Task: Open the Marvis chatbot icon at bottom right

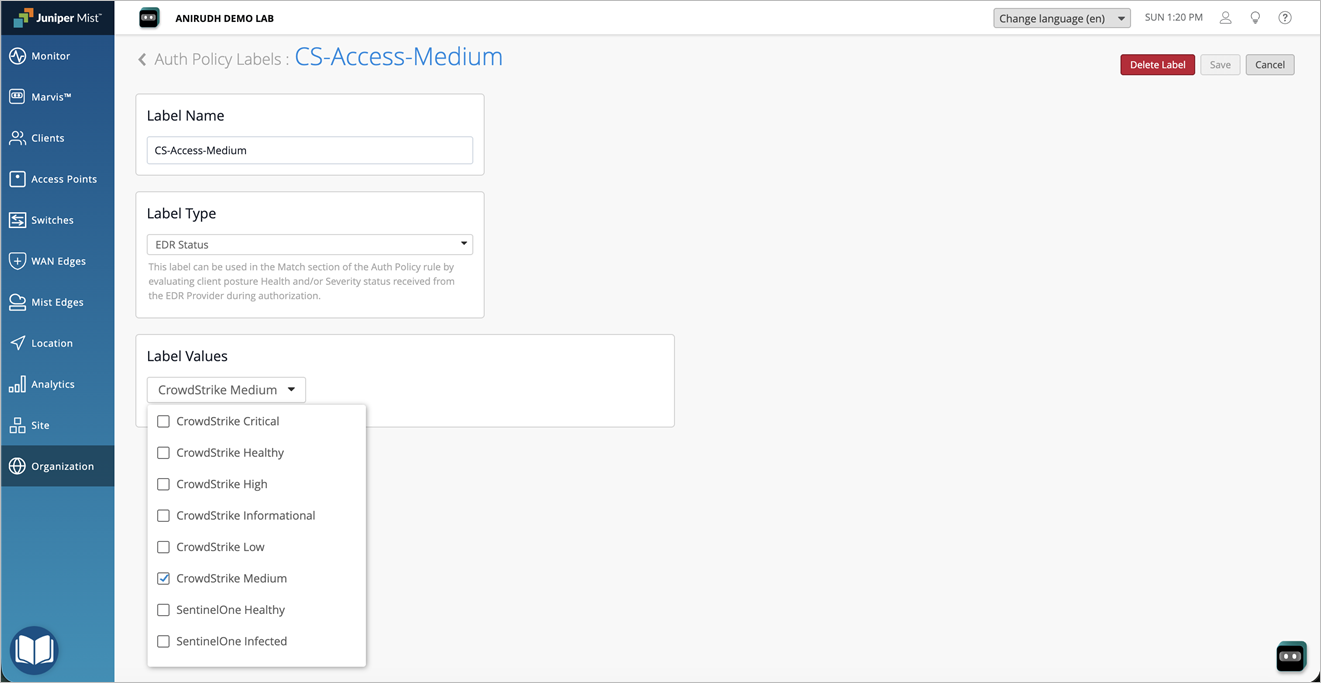Action: 1291,656
